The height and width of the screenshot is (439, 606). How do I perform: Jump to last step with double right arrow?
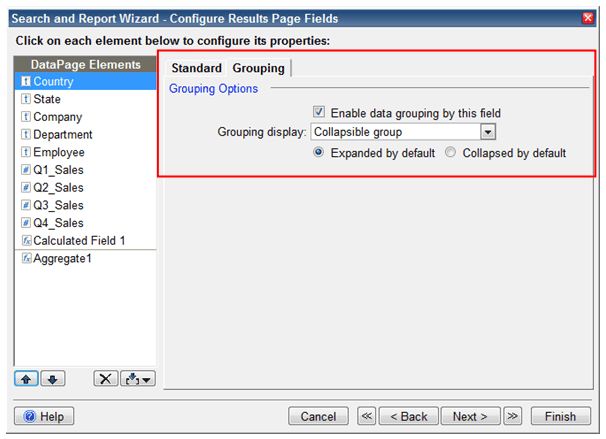coord(512,416)
